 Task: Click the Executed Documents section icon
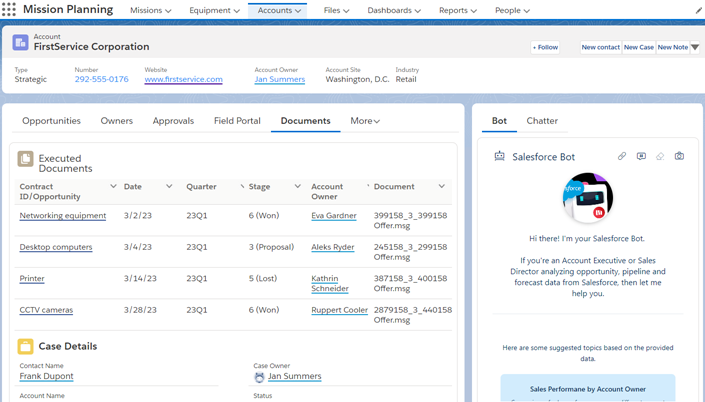(x=26, y=159)
